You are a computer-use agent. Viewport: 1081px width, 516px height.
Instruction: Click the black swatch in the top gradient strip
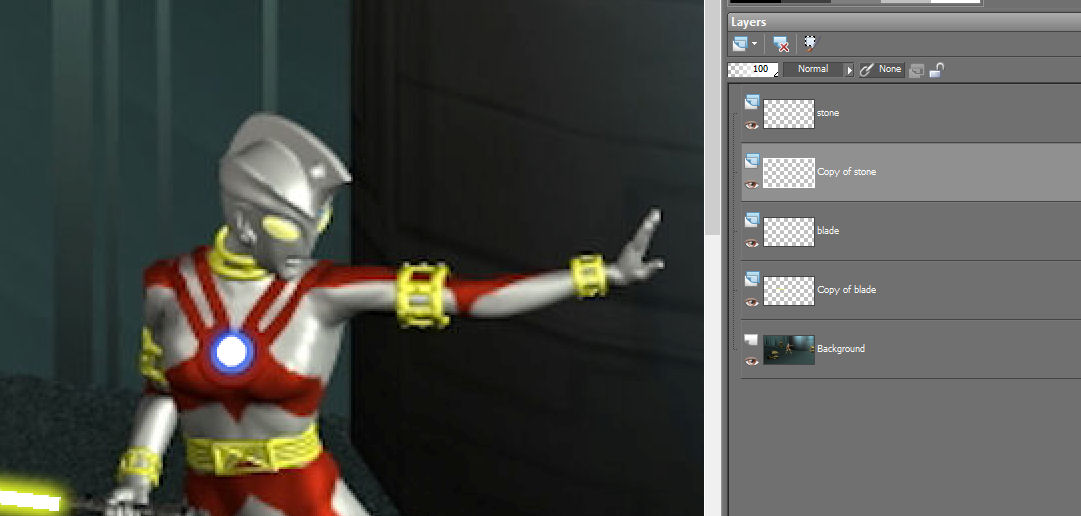pyautogui.click(x=755, y=1)
